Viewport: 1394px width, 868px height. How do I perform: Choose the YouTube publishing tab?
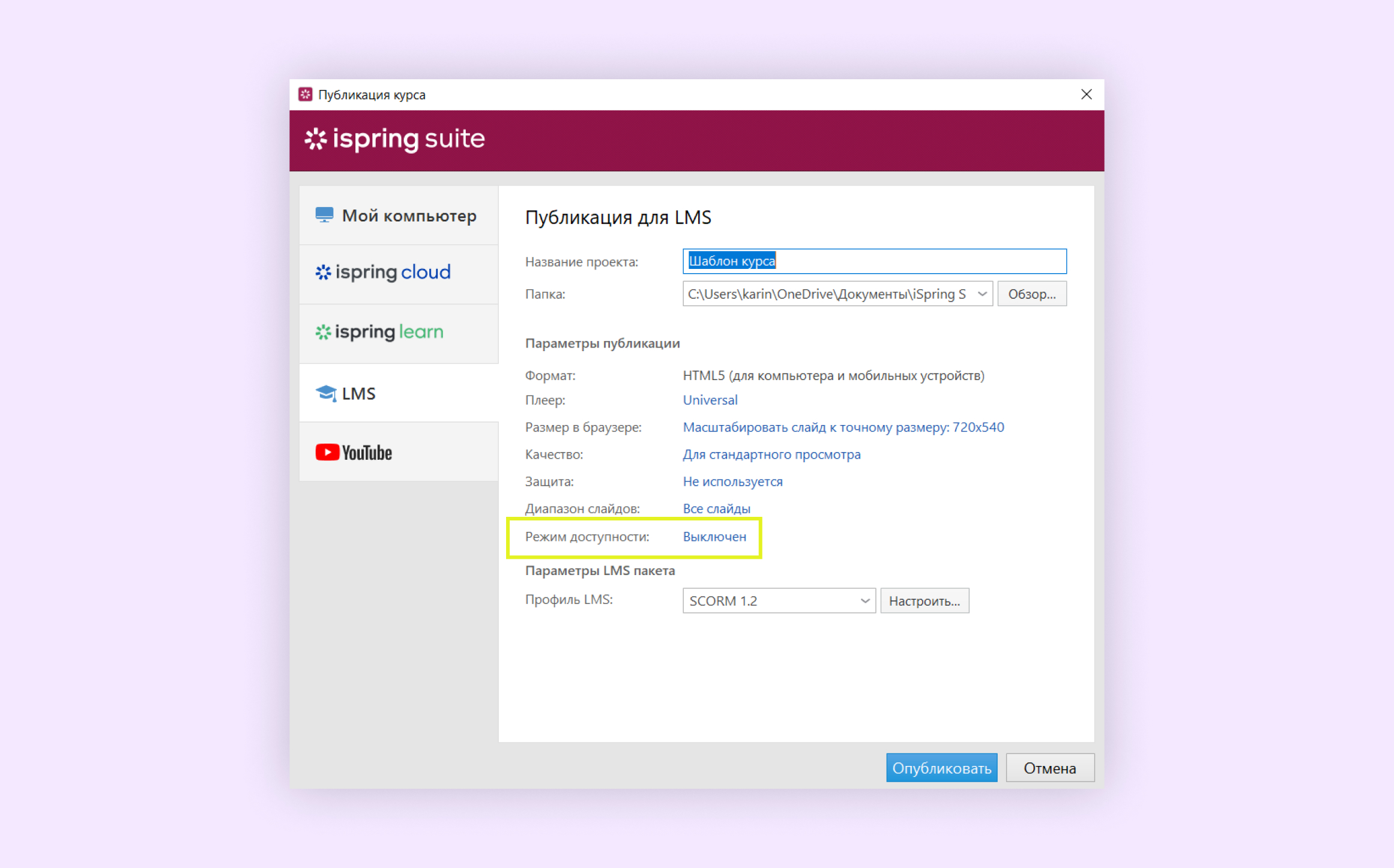point(399,452)
